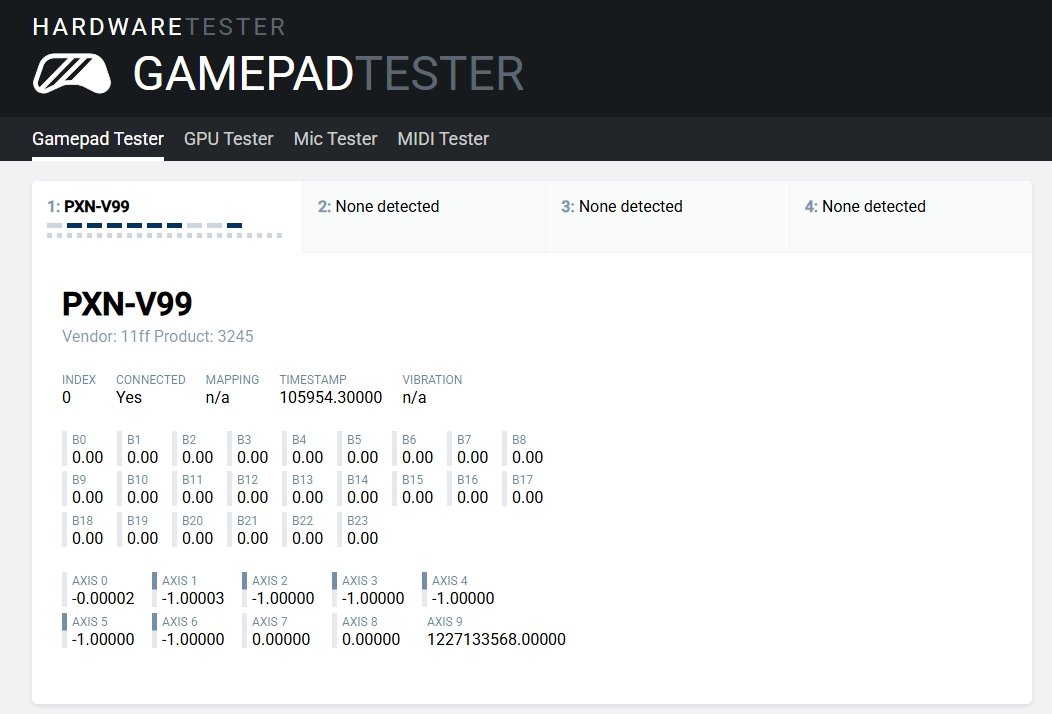The width and height of the screenshot is (1052, 714).
Task: Click the AXIS 4 value readout
Action: (x=462, y=598)
